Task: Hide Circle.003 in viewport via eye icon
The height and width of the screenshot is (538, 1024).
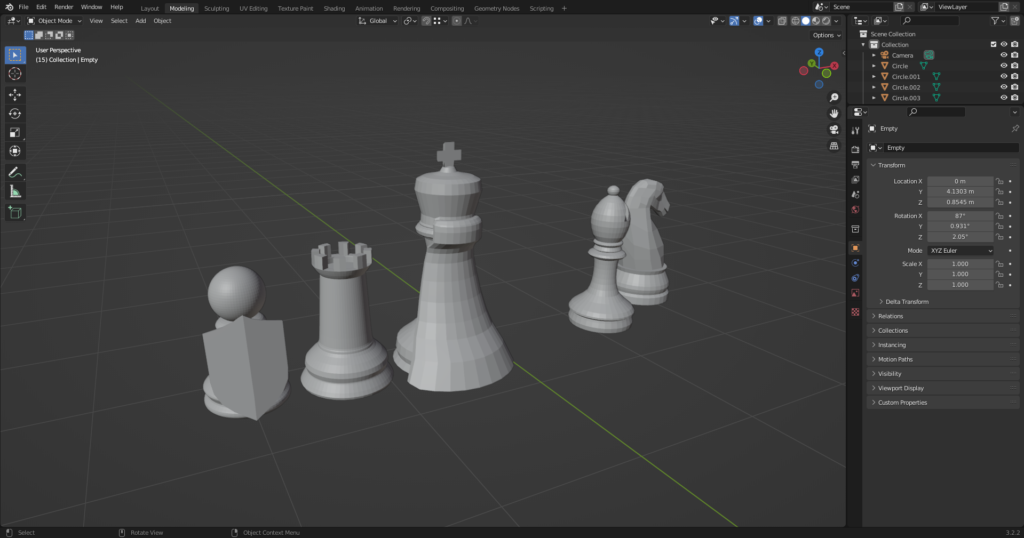Action: (x=1004, y=98)
